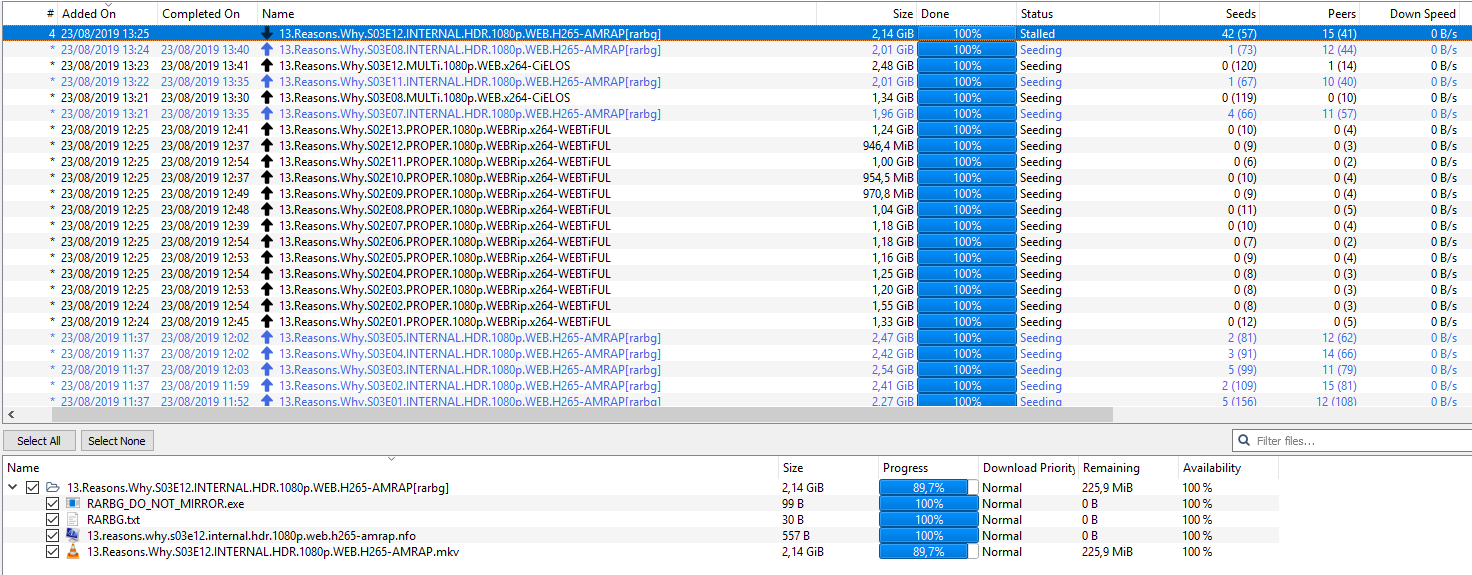The width and height of the screenshot is (1472, 575).
Task: Click the stalled download arrow icon for S03E12 AMRAP
Action: pos(267,33)
